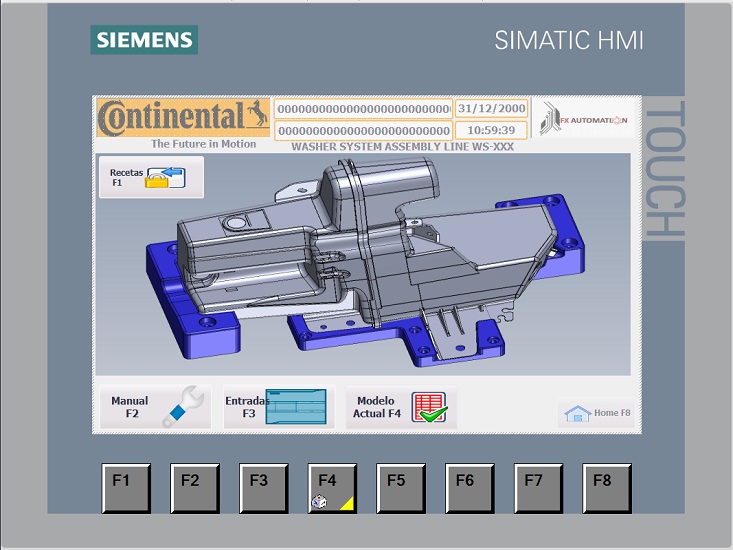Open Entradas F3 inputs table icon
The image size is (733, 550).
[296, 407]
